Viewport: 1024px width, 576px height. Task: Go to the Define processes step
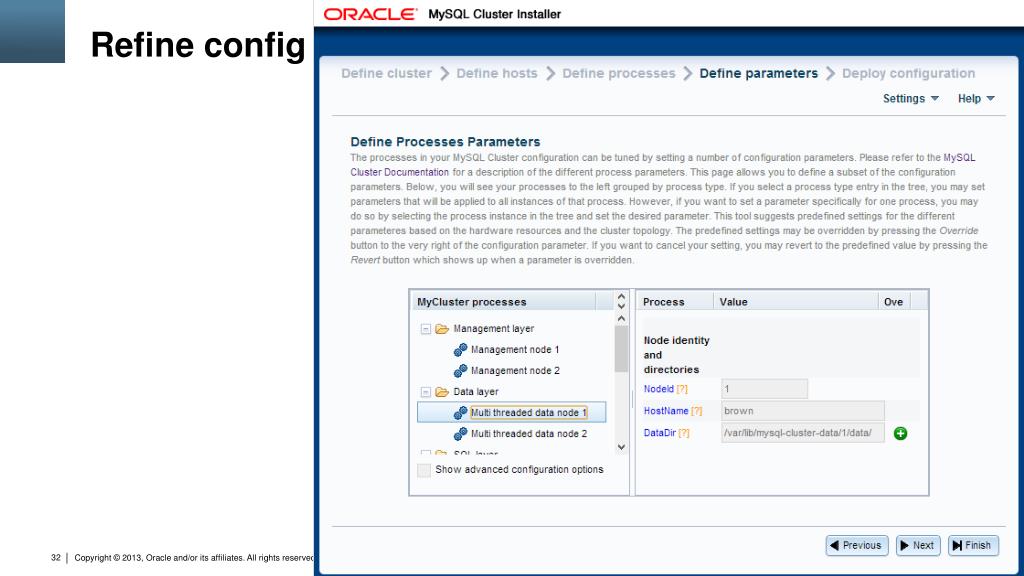pyautogui.click(x=618, y=73)
